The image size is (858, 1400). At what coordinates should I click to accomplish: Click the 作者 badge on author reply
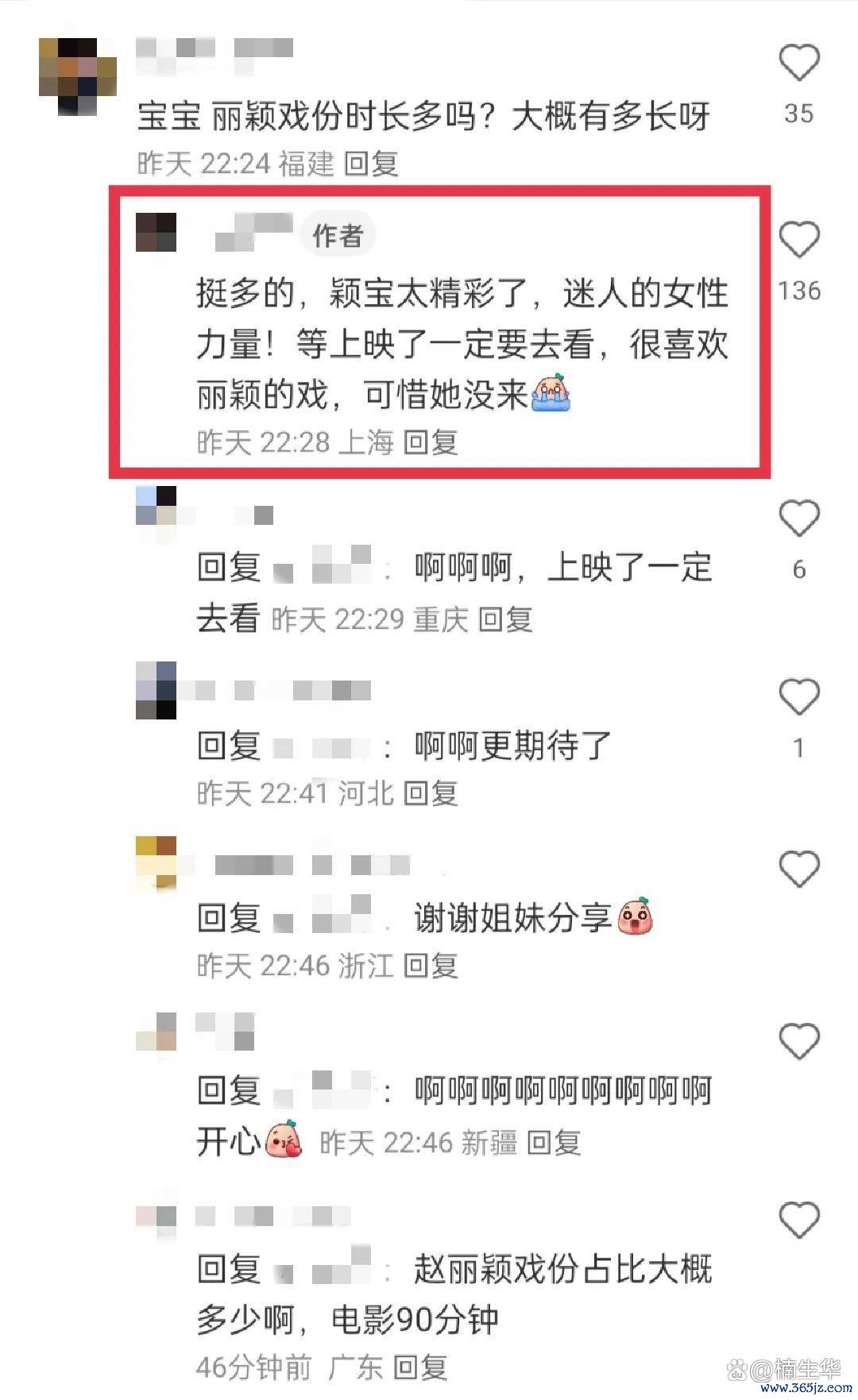[x=338, y=235]
